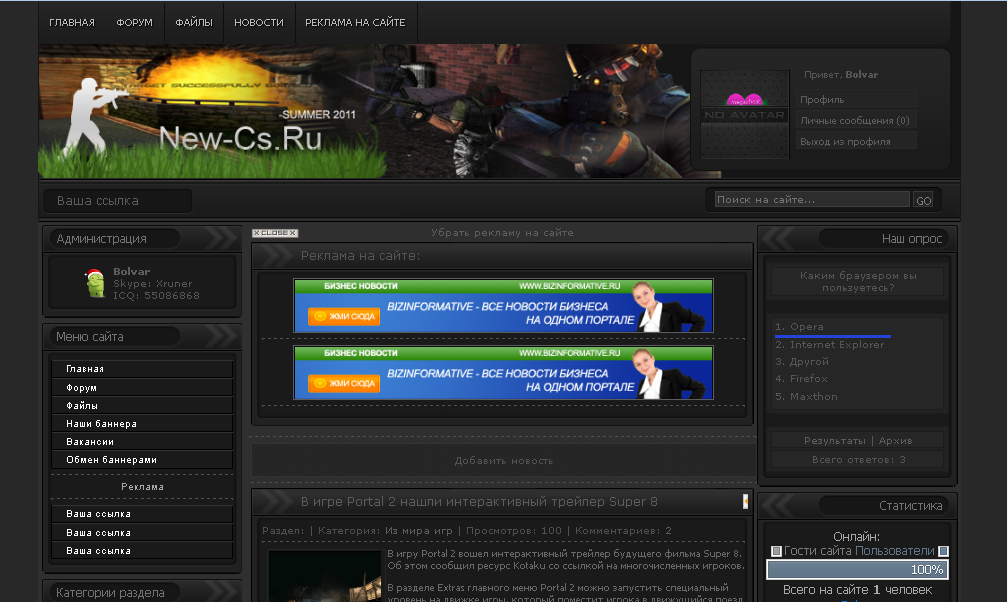This screenshot has width=1008, height=602.
Task: Open Вакансии in the sidebar menu
Action: pos(142,441)
